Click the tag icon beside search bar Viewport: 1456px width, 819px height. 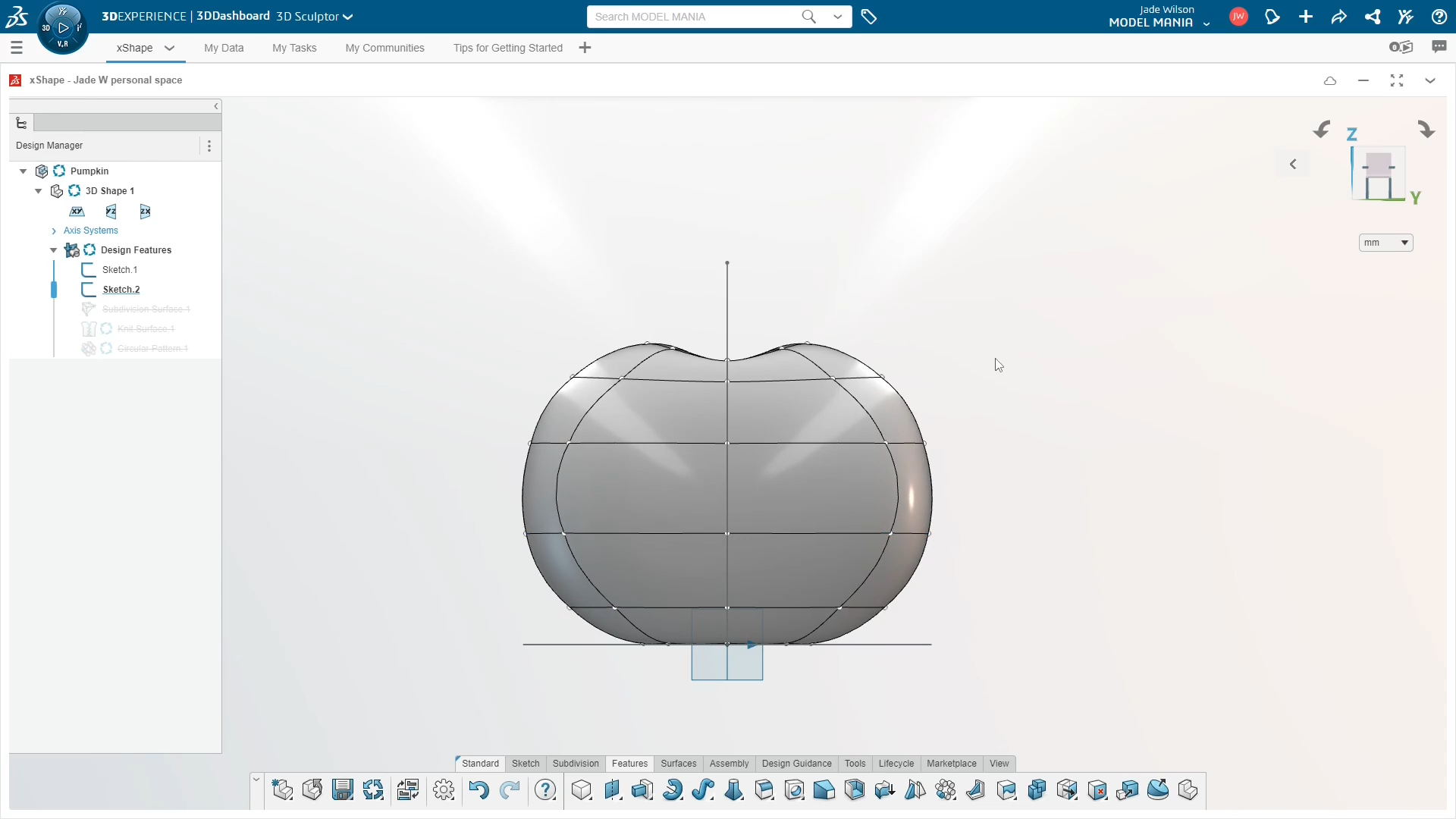[x=869, y=17]
